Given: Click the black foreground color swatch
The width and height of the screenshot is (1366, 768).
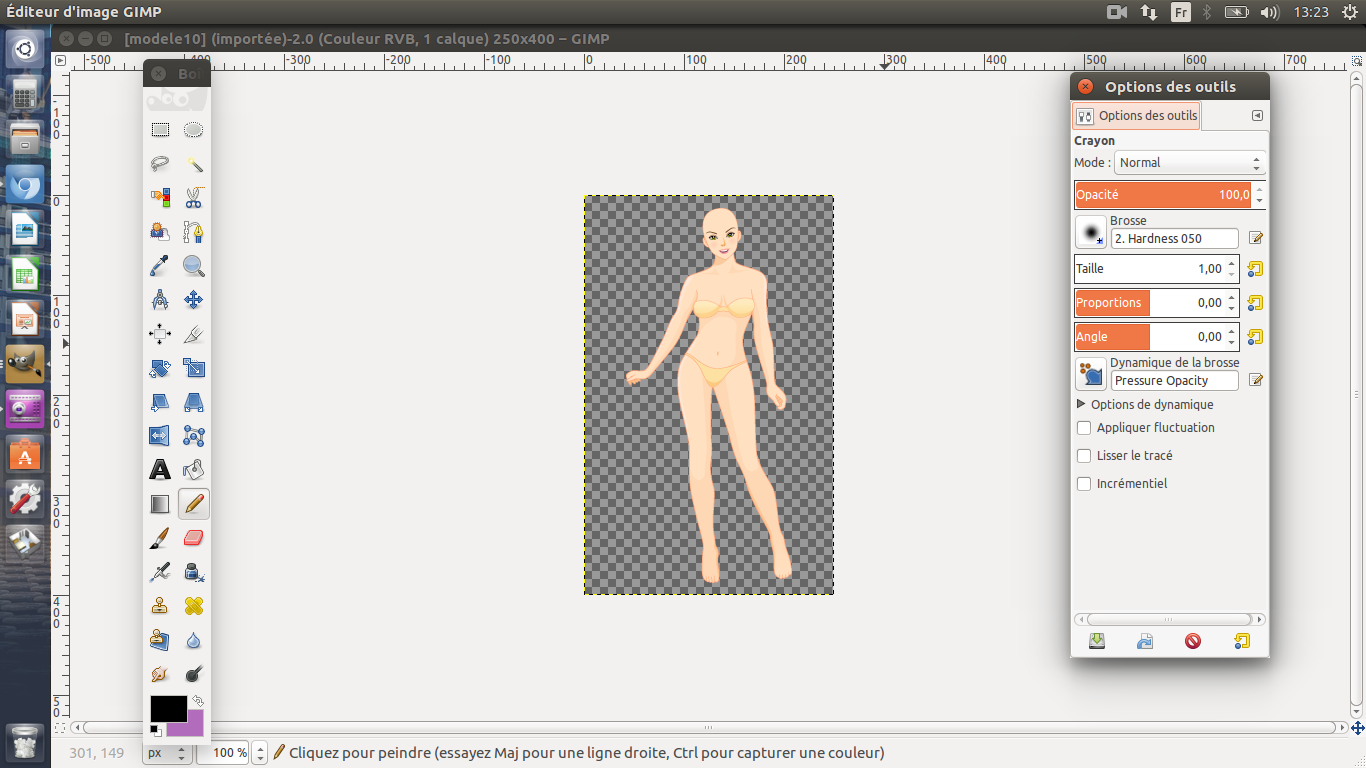Looking at the screenshot, I should 166,708.
